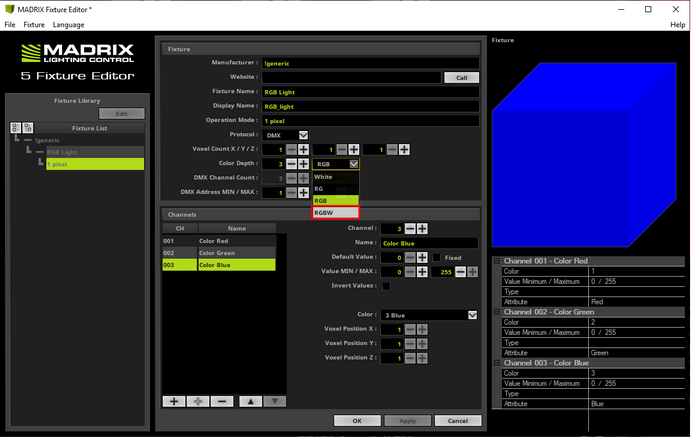Increase the Value MIN with its plus button

pyautogui.click(x=422, y=272)
